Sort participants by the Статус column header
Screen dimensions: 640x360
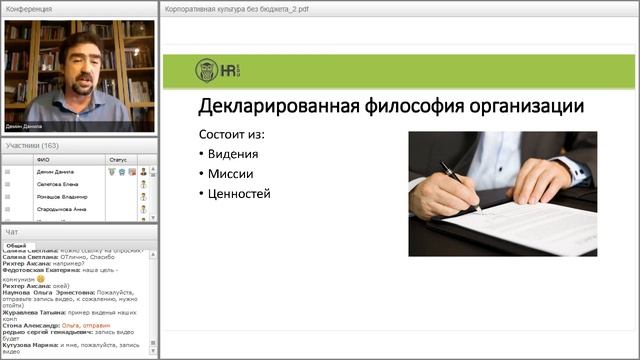[x=121, y=160]
